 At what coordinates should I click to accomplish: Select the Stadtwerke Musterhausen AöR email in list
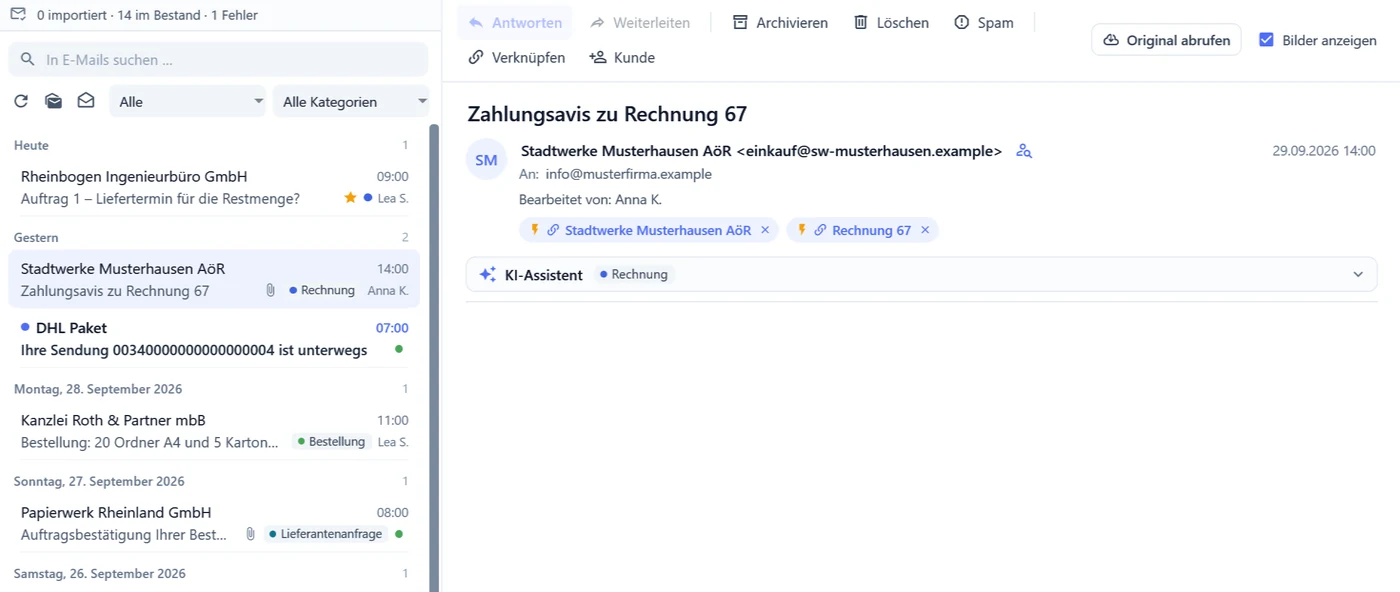tap(214, 279)
